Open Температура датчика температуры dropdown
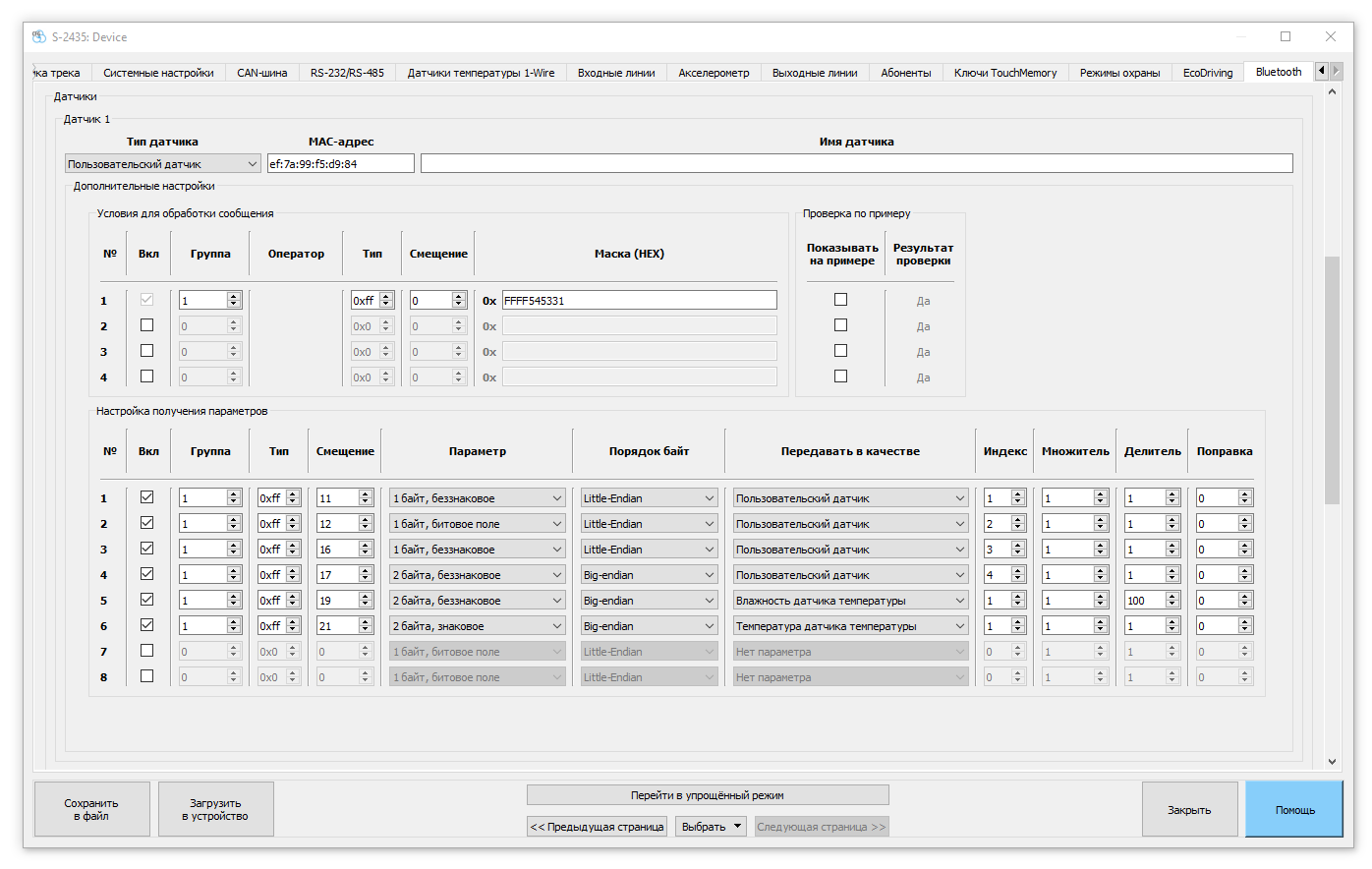The height and width of the screenshot is (869, 1372). [850, 626]
